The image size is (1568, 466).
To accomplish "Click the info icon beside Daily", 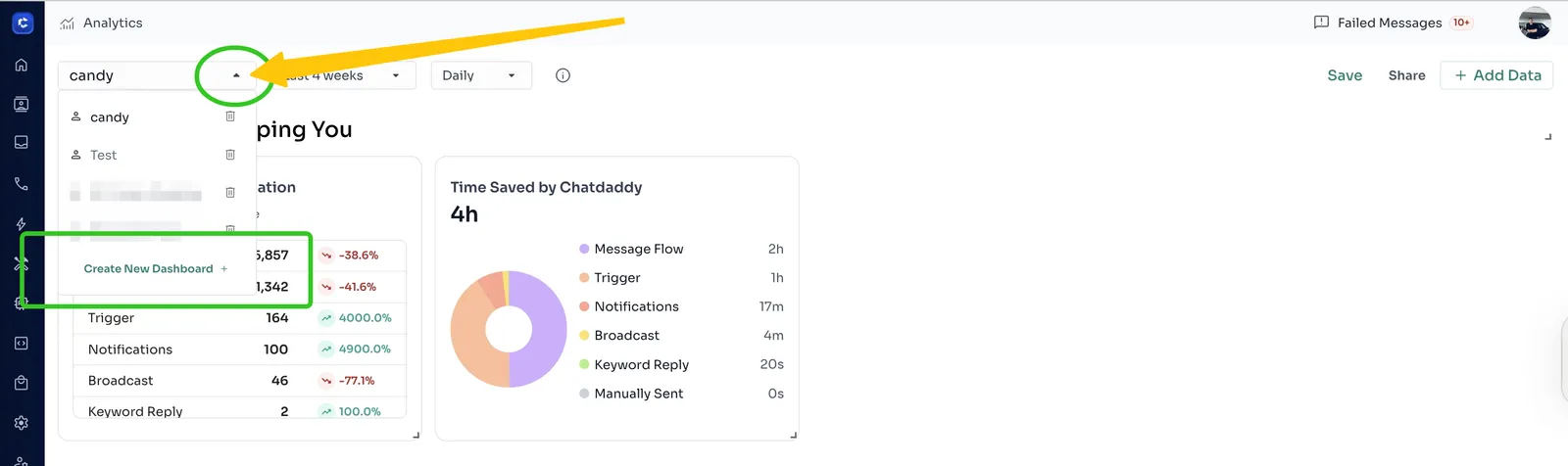I will click(x=563, y=75).
